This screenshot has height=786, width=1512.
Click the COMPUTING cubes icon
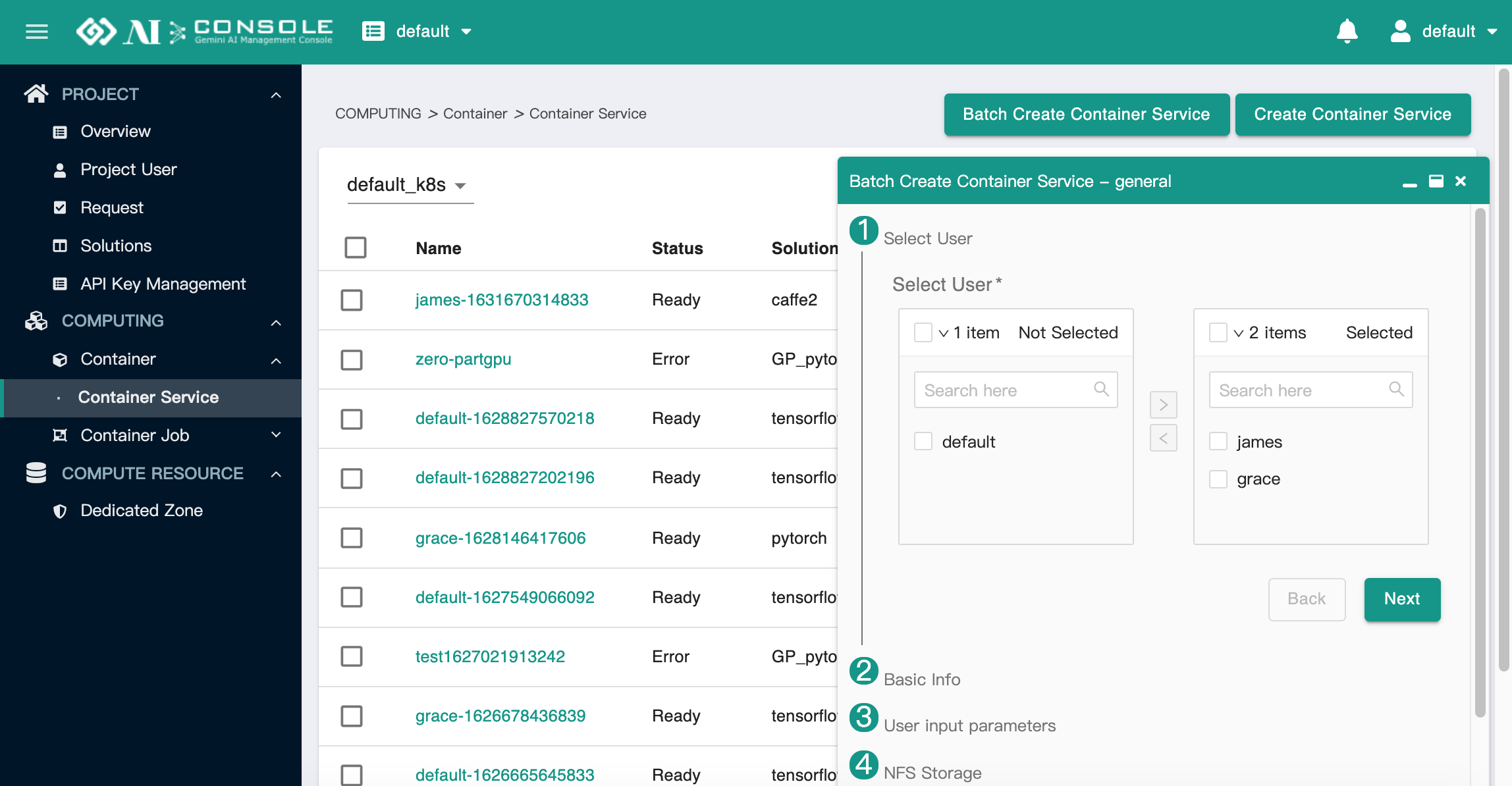click(36, 321)
